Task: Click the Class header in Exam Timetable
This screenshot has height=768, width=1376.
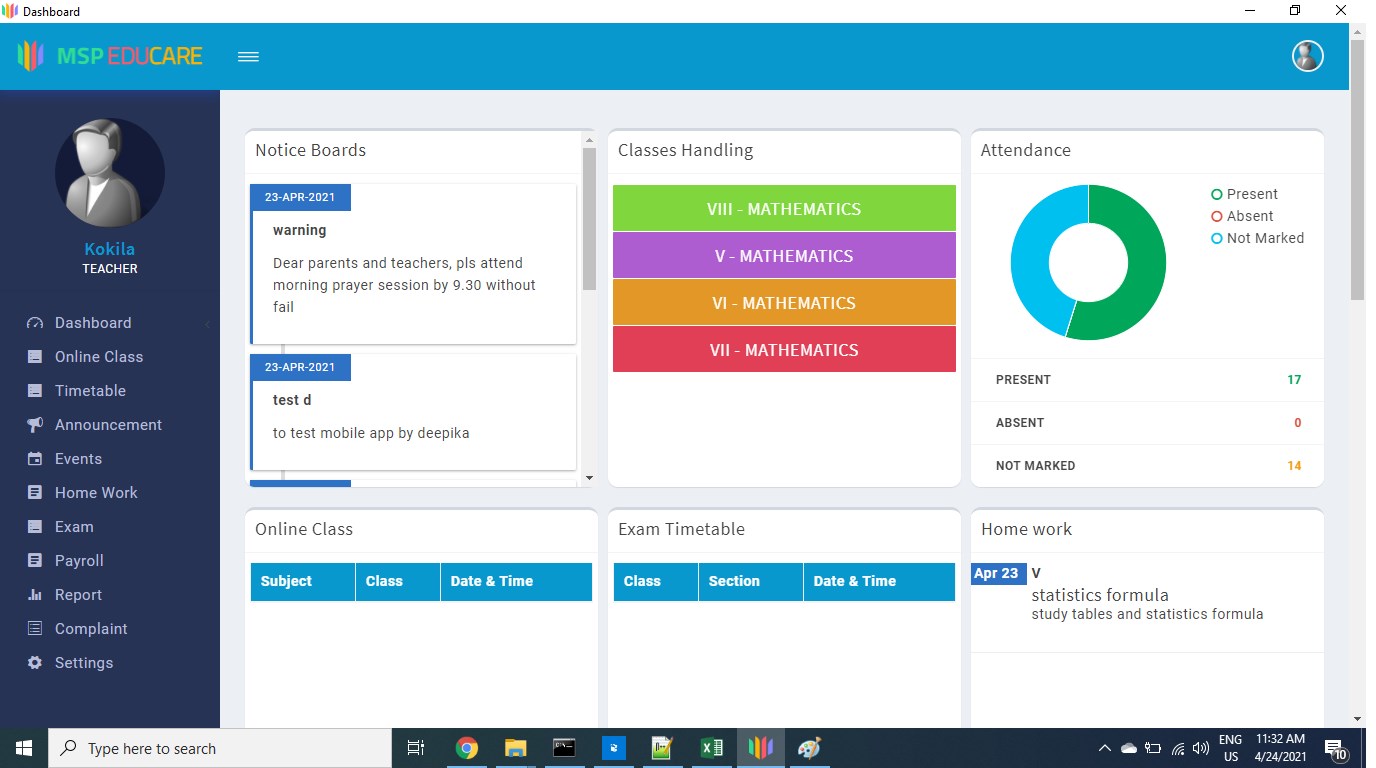Action: tap(656, 581)
